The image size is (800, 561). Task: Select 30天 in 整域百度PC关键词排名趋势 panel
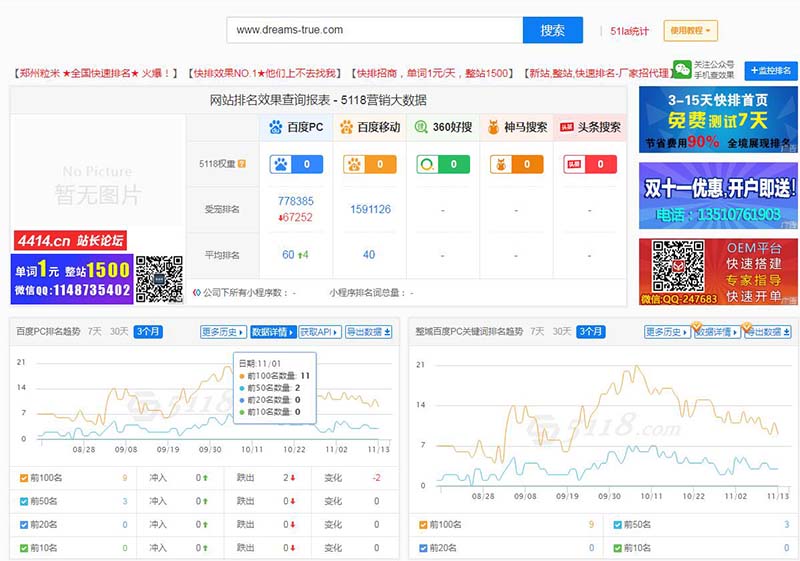tap(562, 332)
